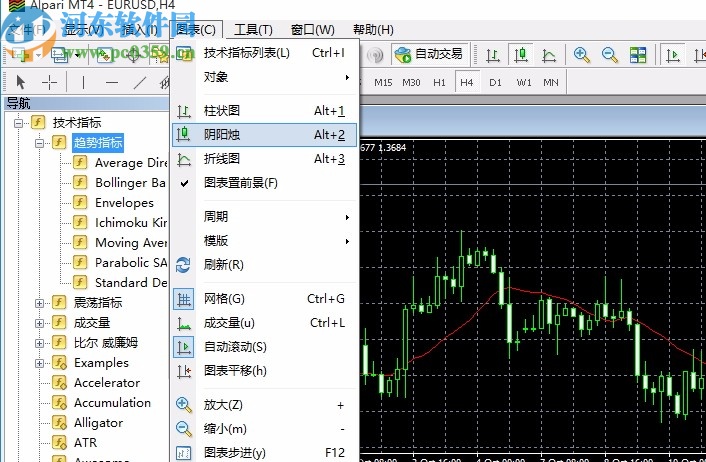Select the H1 timeframe button

(439, 82)
